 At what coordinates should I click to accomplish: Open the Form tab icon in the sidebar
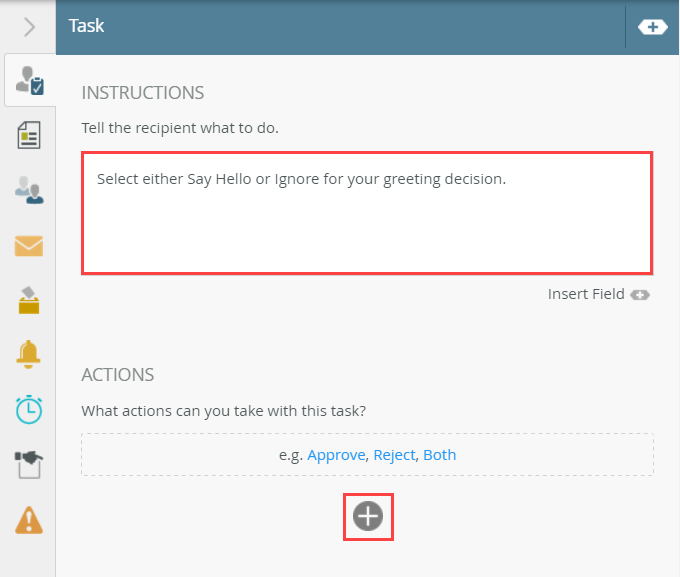(x=29, y=135)
